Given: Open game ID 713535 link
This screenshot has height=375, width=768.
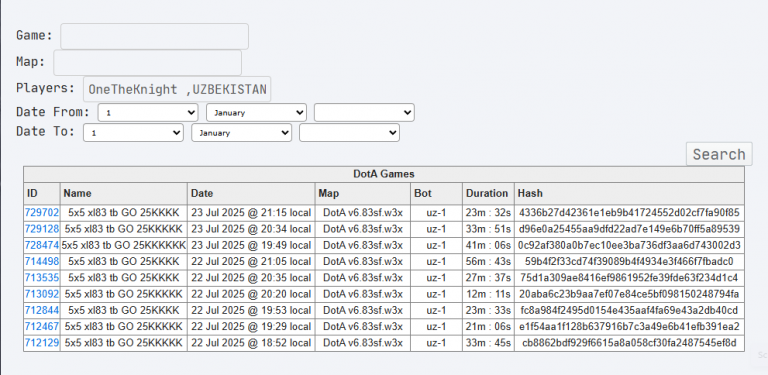Looking at the screenshot, I should [42, 278].
